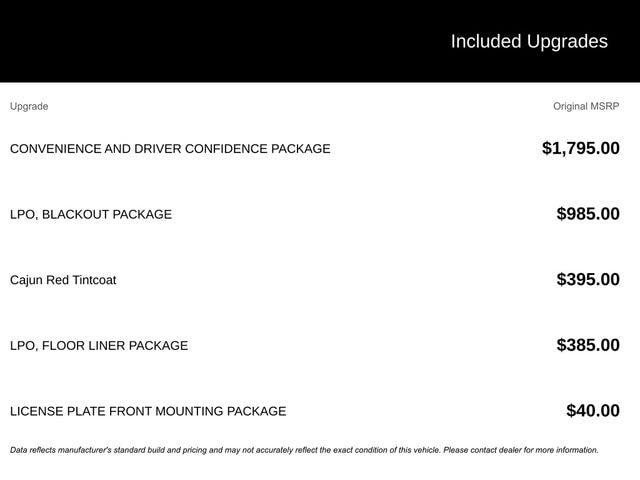The width and height of the screenshot is (640, 480).
Task: Click the word 'Tintcoat' in the paint upgrade
Action: [x=90, y=280]
